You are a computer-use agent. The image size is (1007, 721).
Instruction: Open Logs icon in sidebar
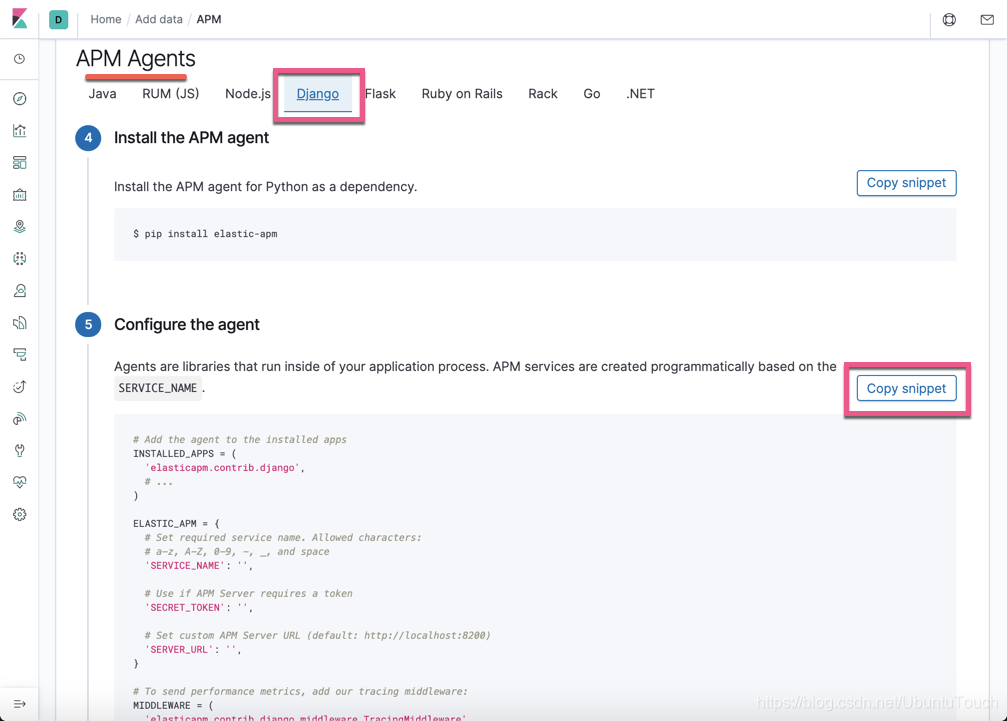click(20, 322)
